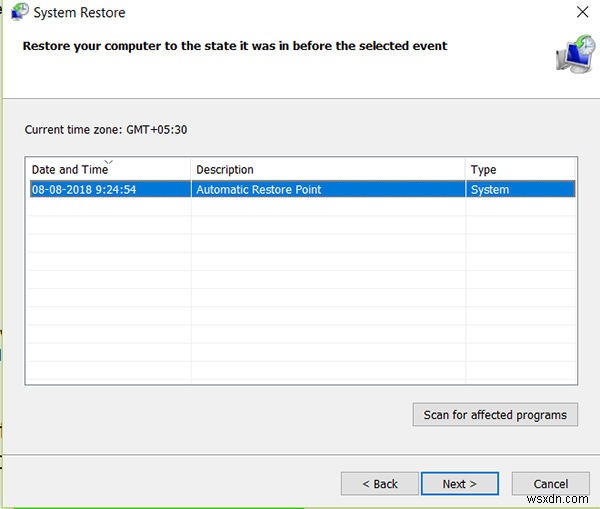The height and width of the screenshot is (509, 600).
Task: Click the divider between Date and Description columns
Action: pos(191,170)
